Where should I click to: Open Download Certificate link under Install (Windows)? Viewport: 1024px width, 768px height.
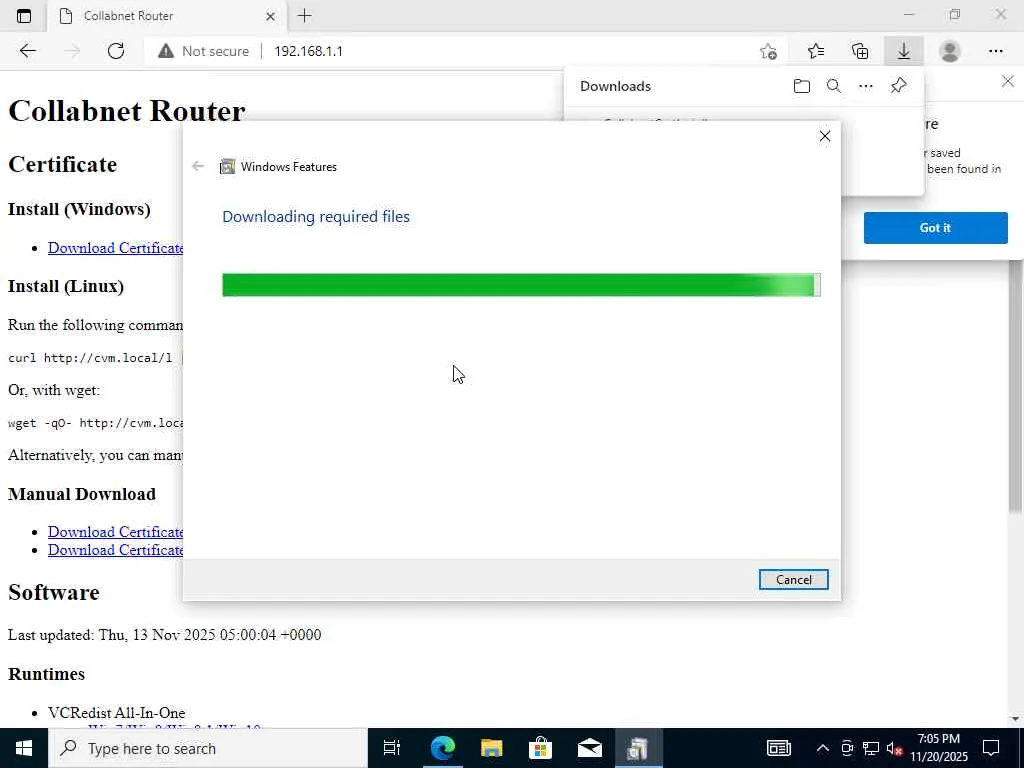116,248
